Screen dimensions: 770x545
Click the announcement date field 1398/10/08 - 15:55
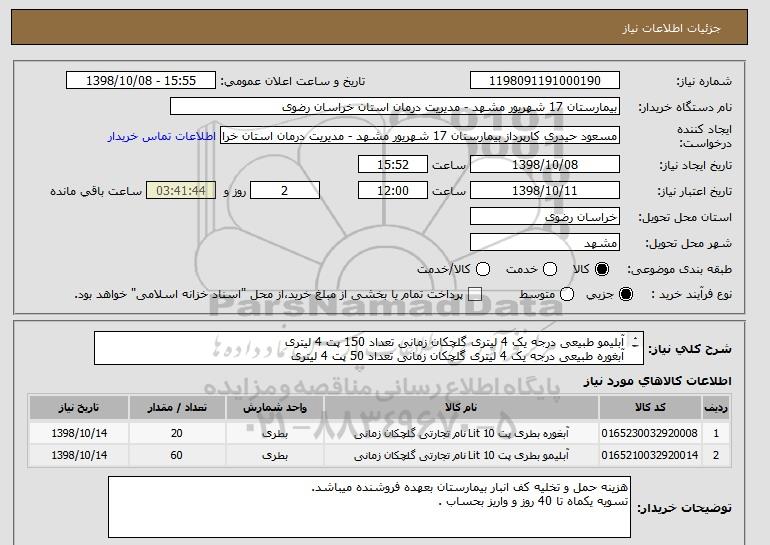(141, 81)
